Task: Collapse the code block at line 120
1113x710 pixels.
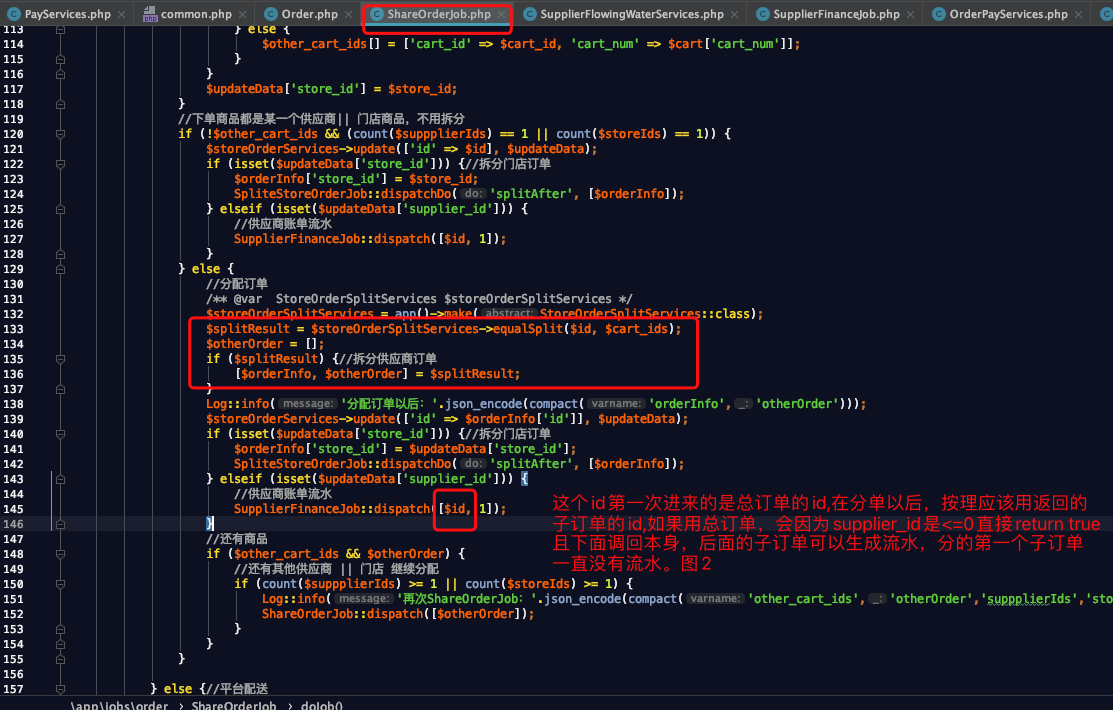Action: tap(60, 134)
